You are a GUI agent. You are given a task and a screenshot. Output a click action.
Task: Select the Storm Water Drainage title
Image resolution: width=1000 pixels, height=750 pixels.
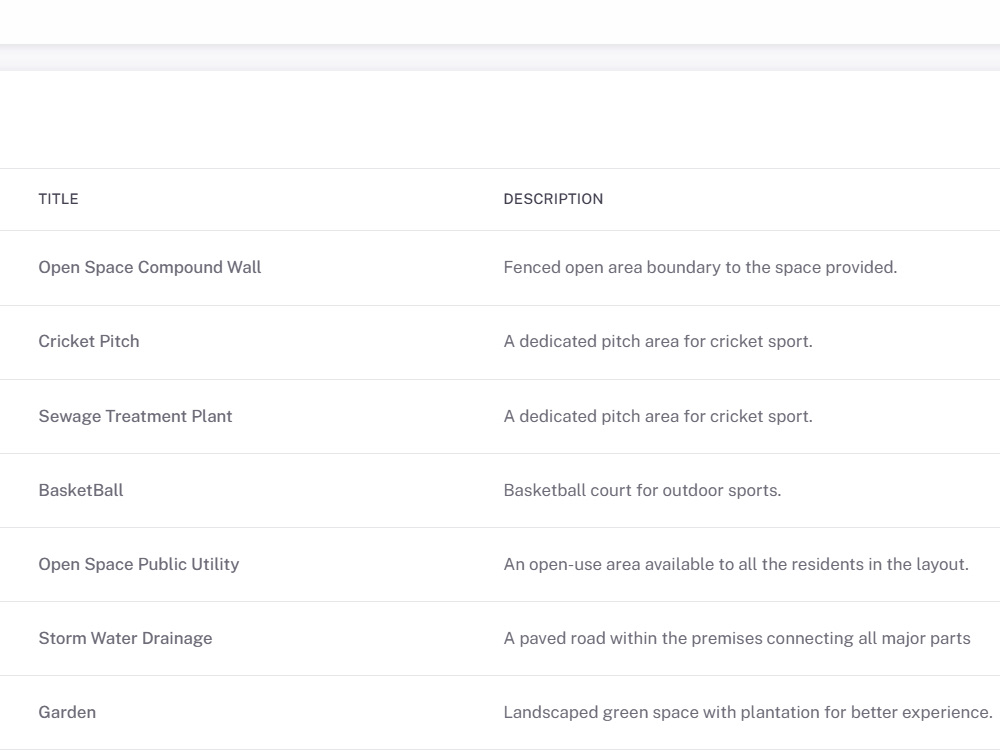pyautogui.click(x=126, y=638)
